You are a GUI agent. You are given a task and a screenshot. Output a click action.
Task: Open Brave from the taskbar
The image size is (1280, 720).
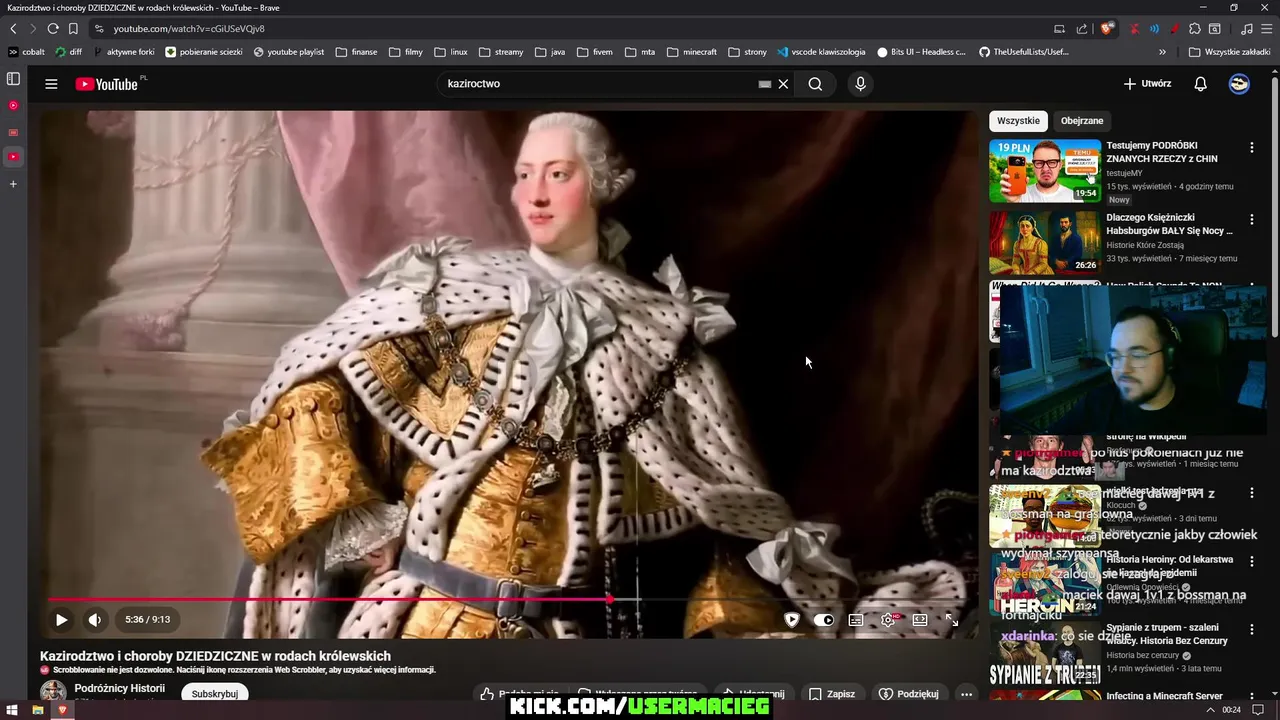click(62, 710)
